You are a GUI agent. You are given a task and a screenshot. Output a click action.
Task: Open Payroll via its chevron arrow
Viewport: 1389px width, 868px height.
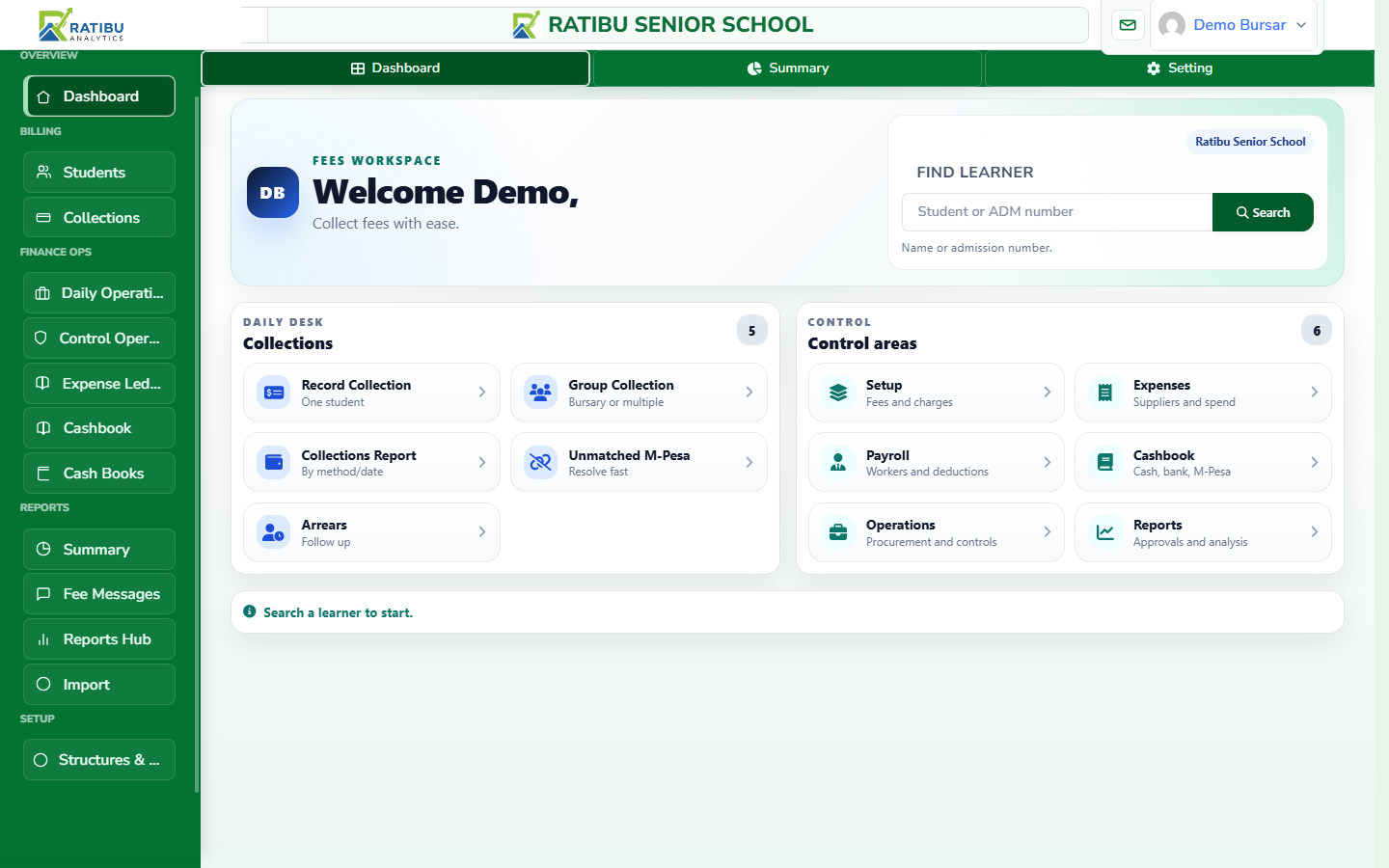(1048, 463)
